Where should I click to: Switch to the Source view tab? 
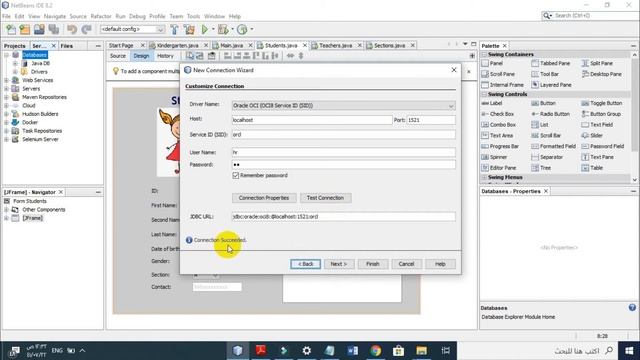[118, 56]
